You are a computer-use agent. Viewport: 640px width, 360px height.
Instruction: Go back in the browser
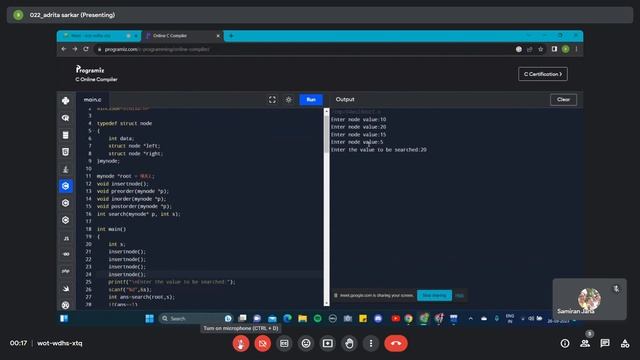pyautogui.click(x=64, y=49)
